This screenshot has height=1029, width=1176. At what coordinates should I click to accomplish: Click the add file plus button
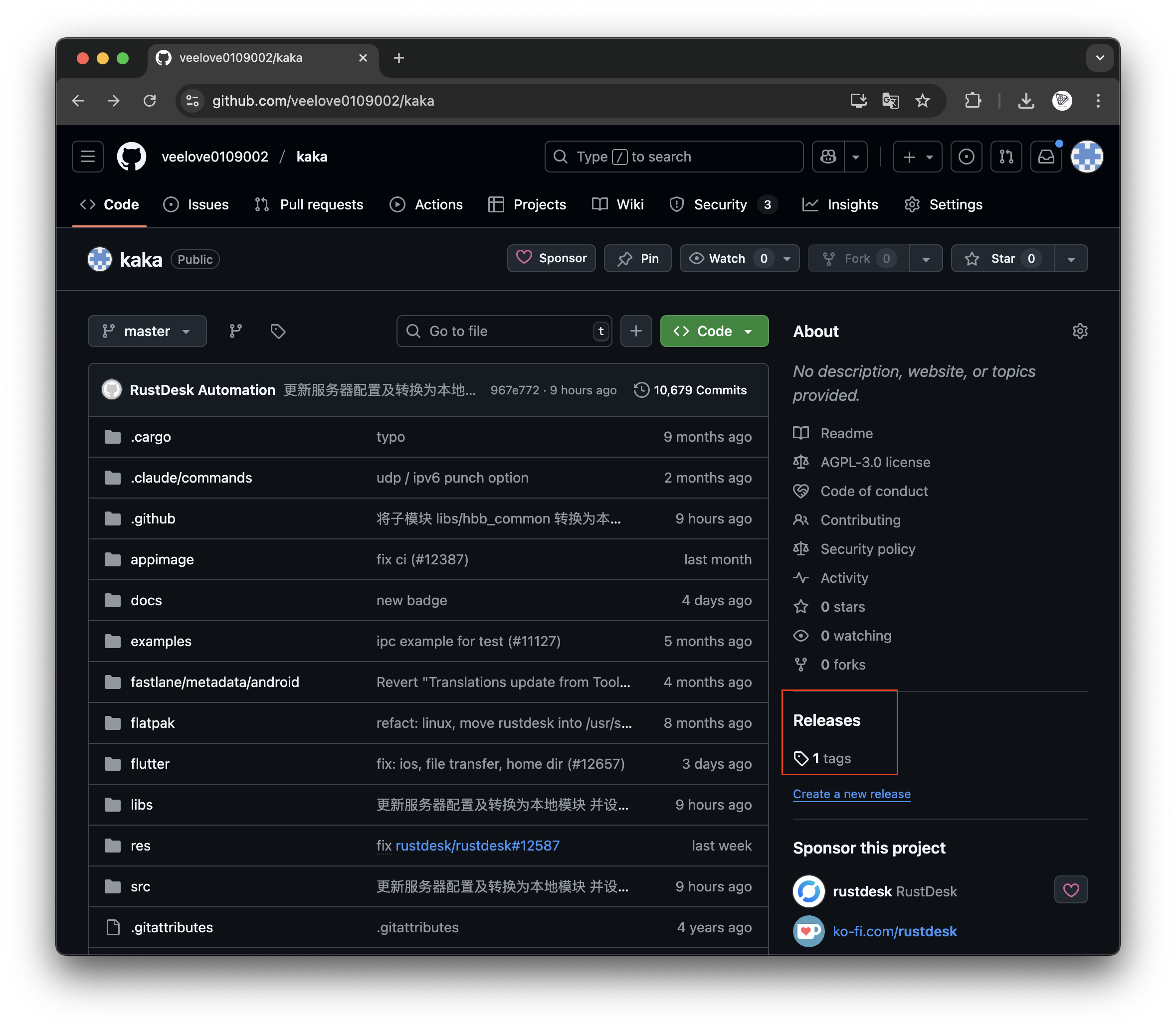click(635, 332)
